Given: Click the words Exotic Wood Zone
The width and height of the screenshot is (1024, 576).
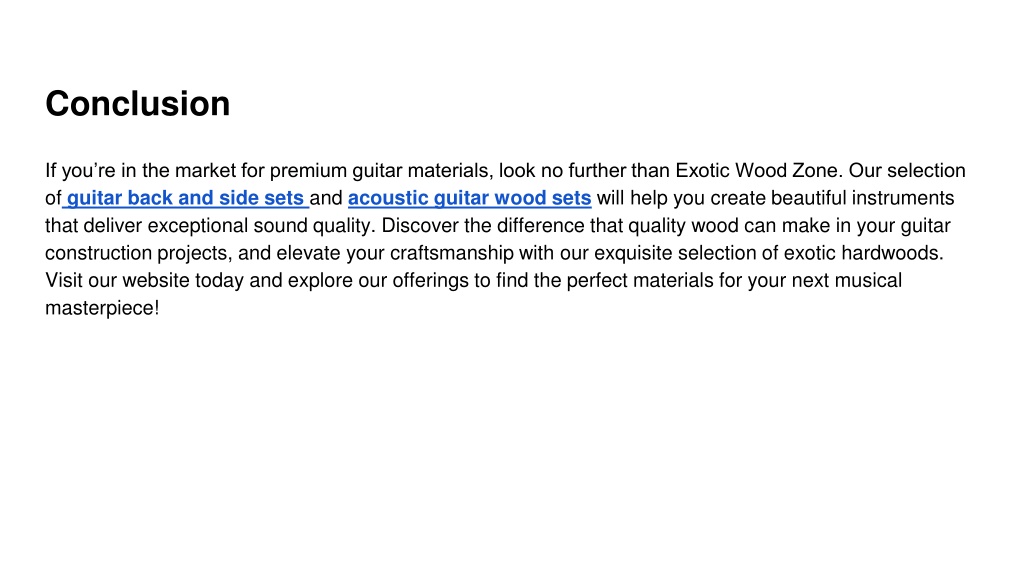Looking at the screenshot, I should coord(757,170).
